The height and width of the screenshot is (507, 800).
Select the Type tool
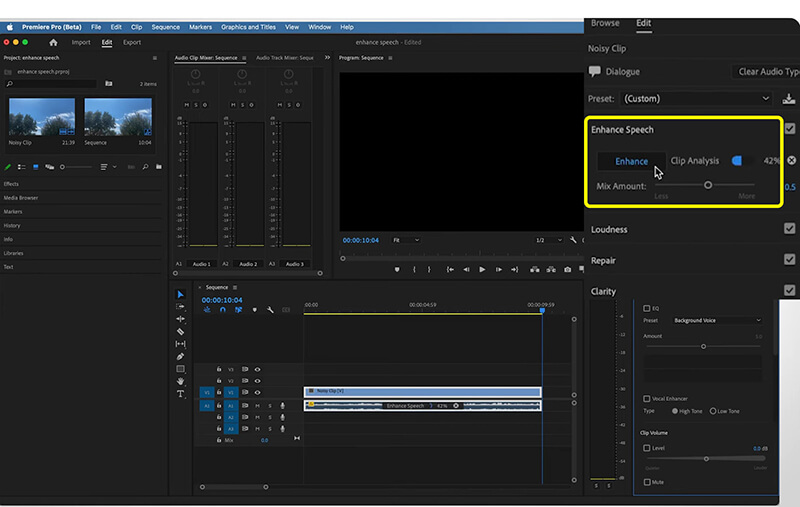(180, 394)
